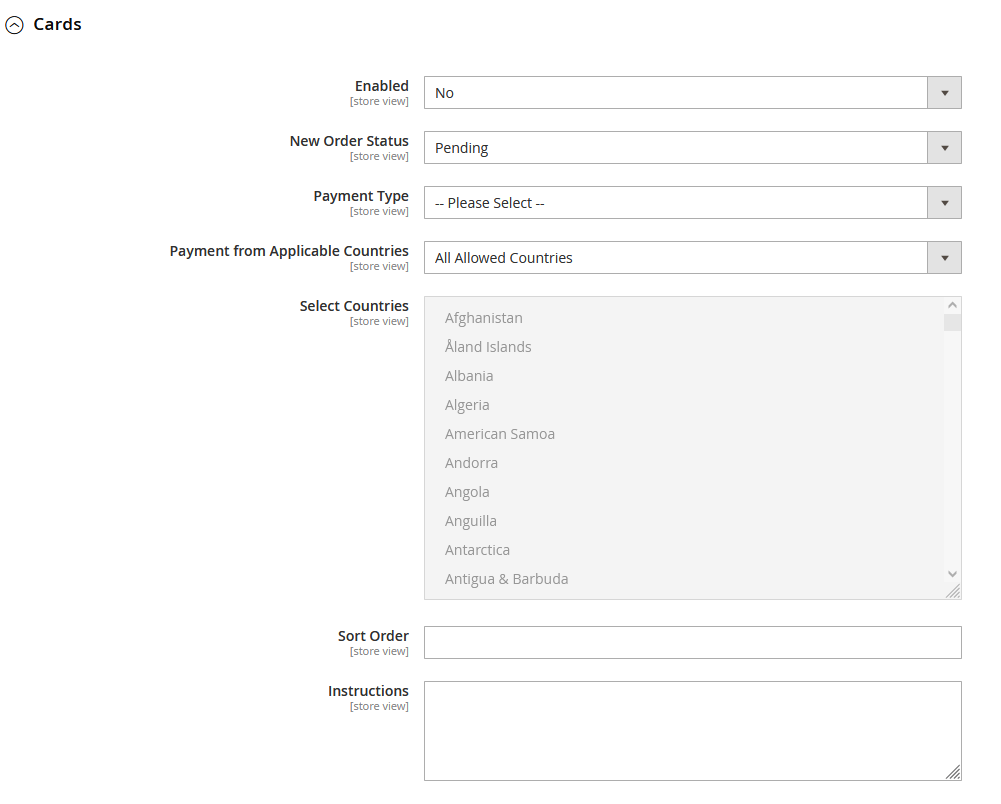Select Andorra in the countries list
The width and height of the screenshot is (1001, 804).
point(471,463)
